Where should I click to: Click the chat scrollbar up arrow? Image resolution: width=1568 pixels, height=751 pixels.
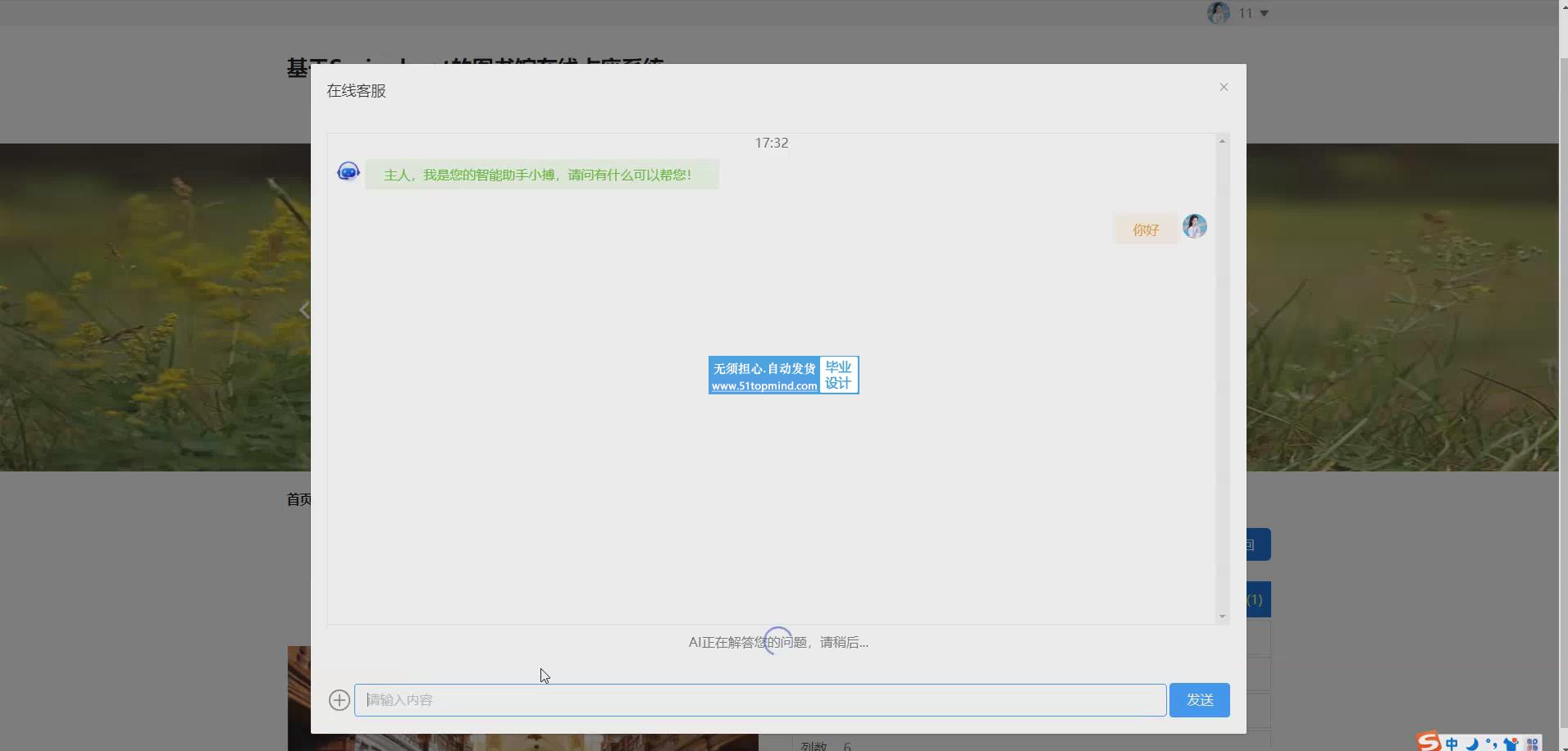[1222, 142]
